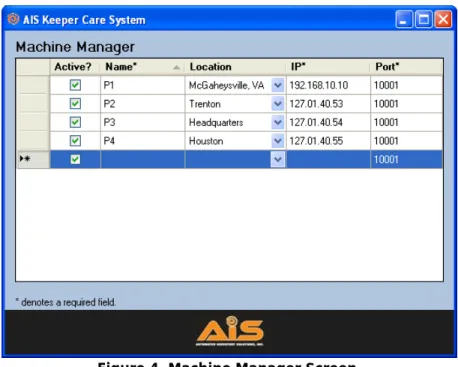This screenshot has width=458, height=367.
Task: Click the sort arrow in Name header
Action: tap(176, 68)
